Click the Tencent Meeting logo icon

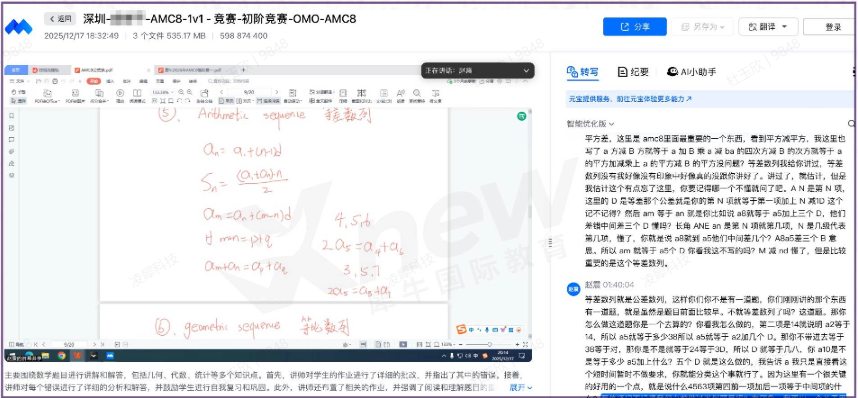coord(19,26)
